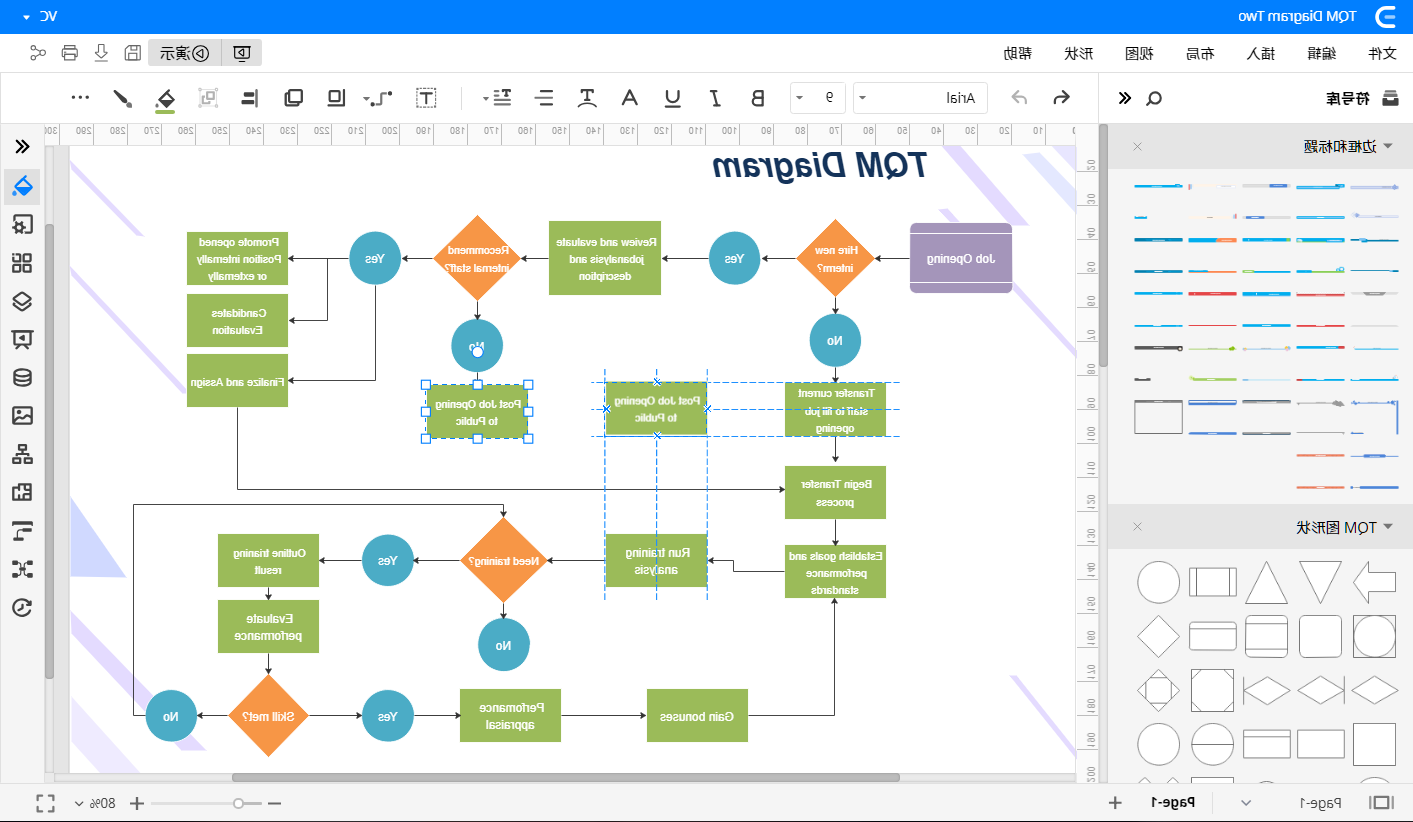Click the align shapes icon
The height and width of the screenshot is (822, 1413).
[249, 98]
